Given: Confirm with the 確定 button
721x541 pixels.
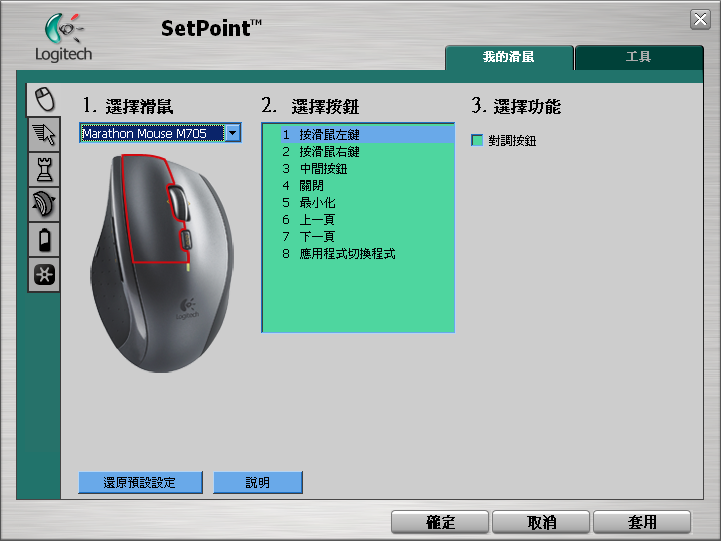Looking at the screenshot, I should click(x=440, y=522).
